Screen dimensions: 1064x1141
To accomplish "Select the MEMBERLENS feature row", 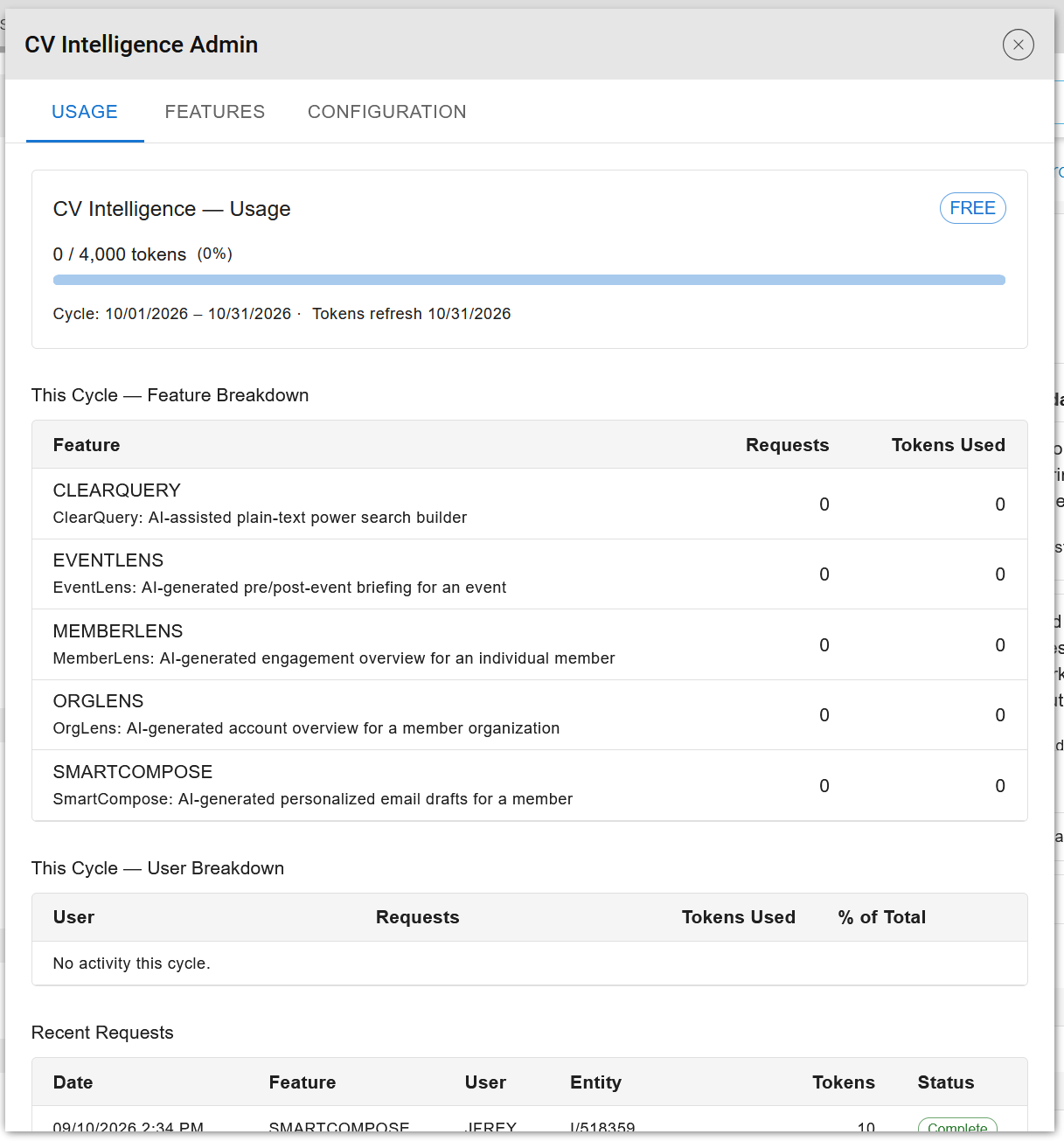I will (x=529, y=644).
